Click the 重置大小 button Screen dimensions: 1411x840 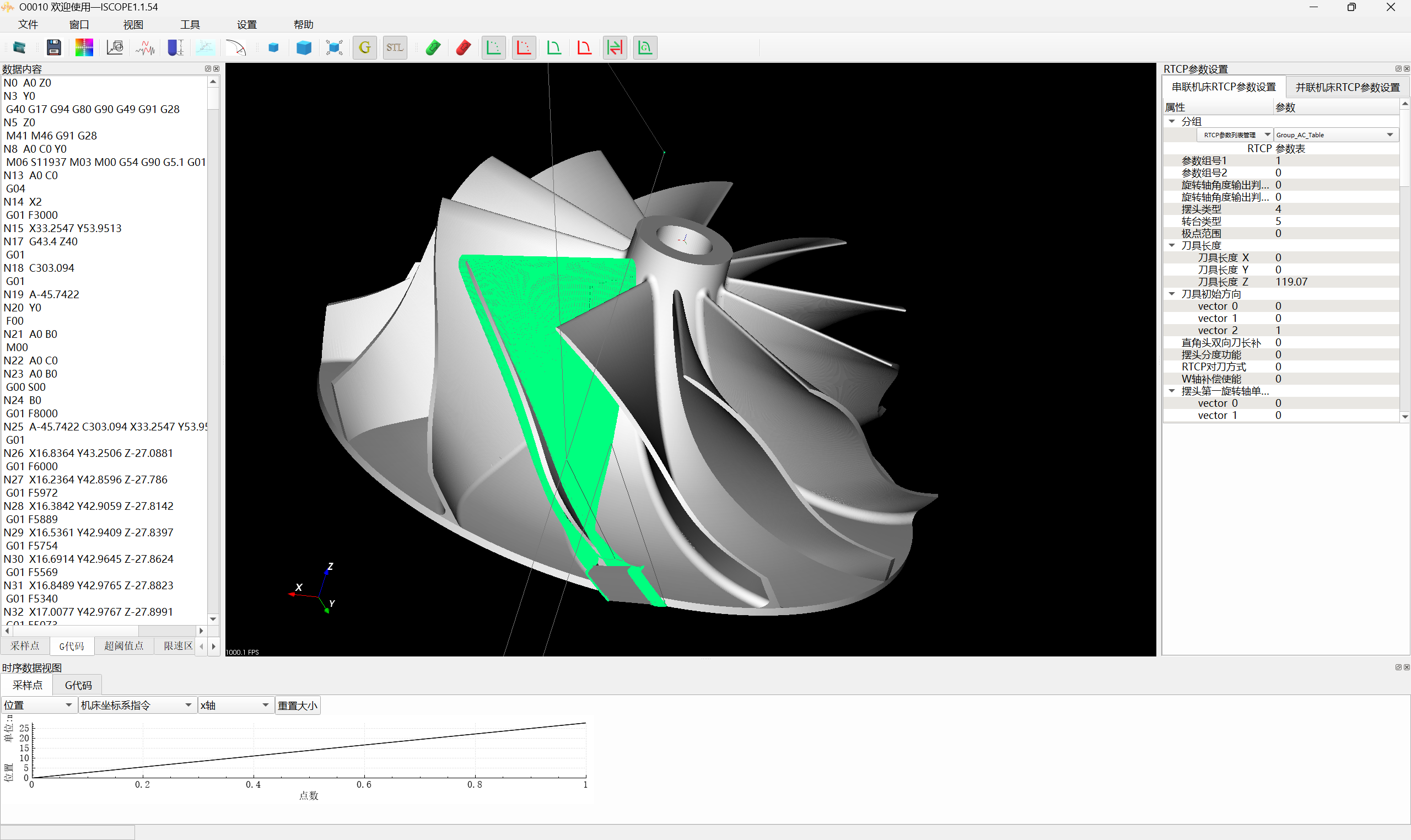click(x=298, y=706)
